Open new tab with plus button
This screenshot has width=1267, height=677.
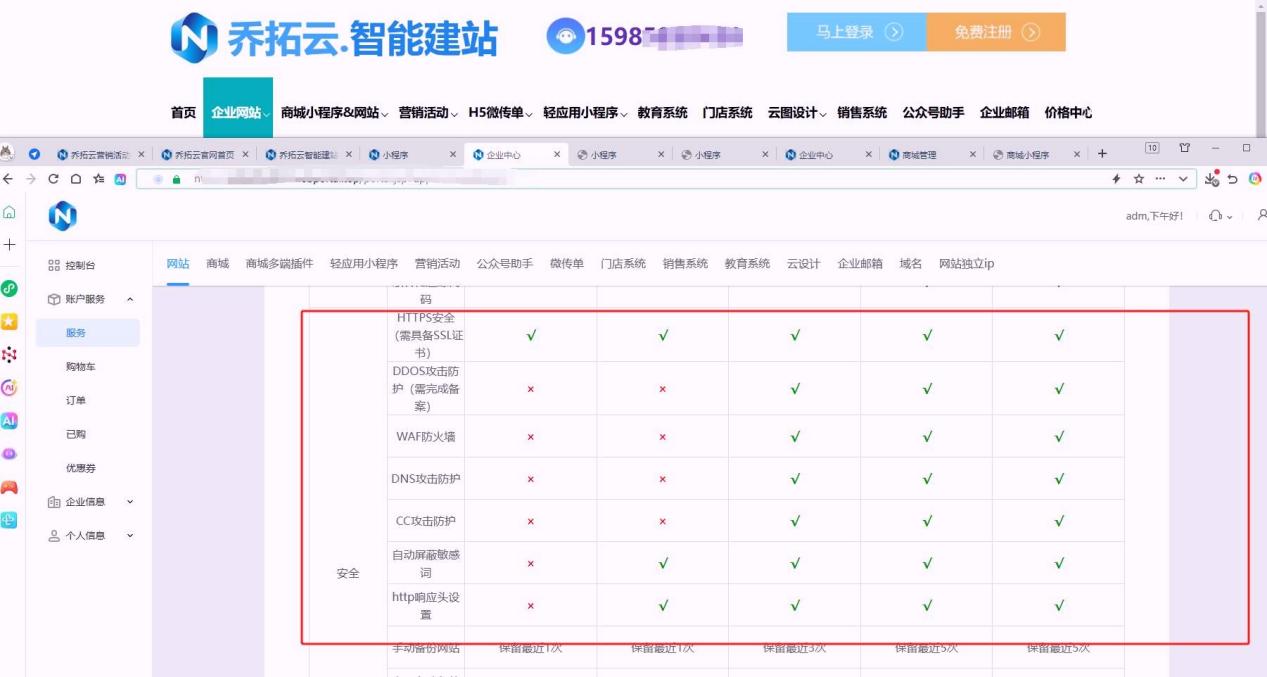(x=1102, y=154)
